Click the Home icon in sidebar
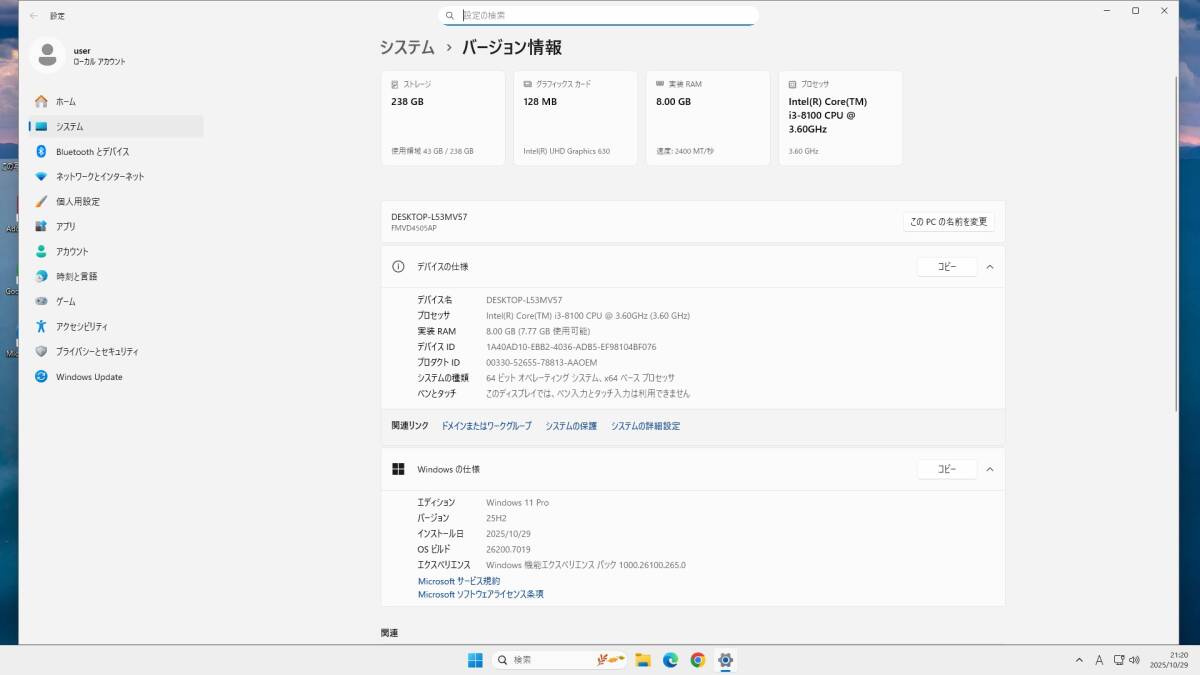 [x=41, y=102]
